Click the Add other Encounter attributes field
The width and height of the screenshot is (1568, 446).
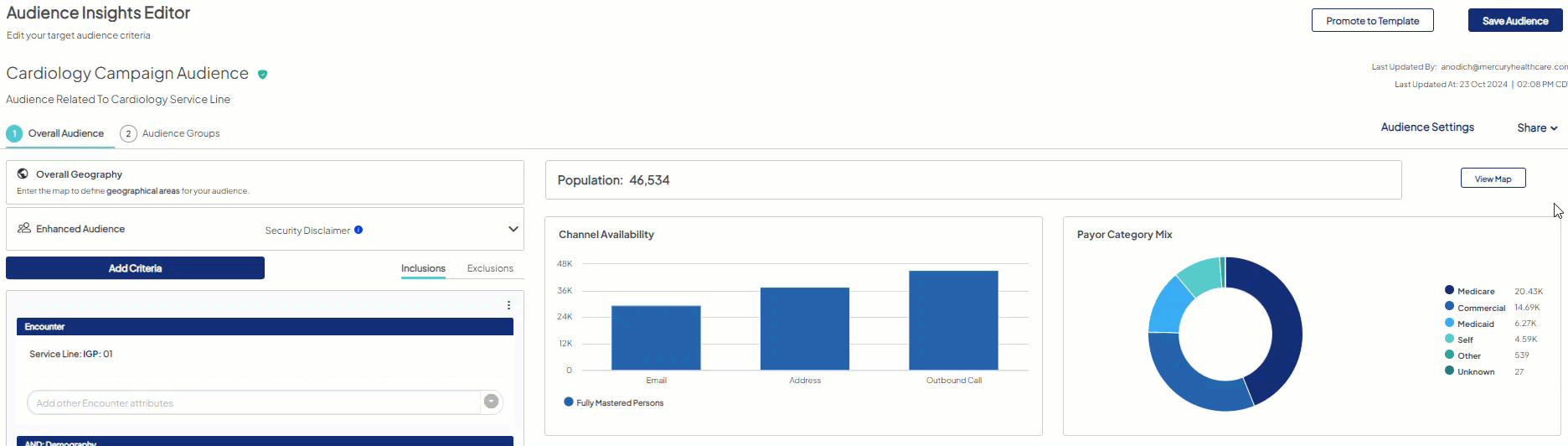(x=251, y=403)
